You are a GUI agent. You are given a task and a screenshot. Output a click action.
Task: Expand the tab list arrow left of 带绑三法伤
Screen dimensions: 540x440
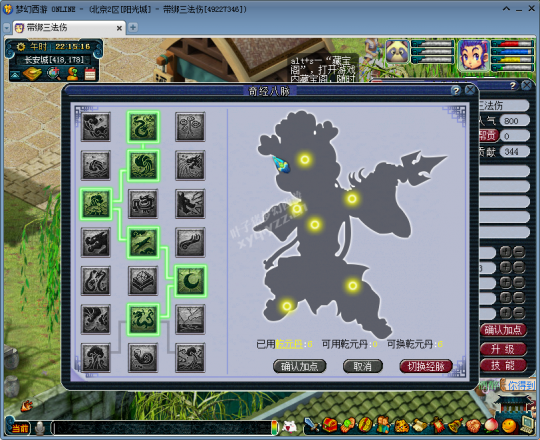7,28
